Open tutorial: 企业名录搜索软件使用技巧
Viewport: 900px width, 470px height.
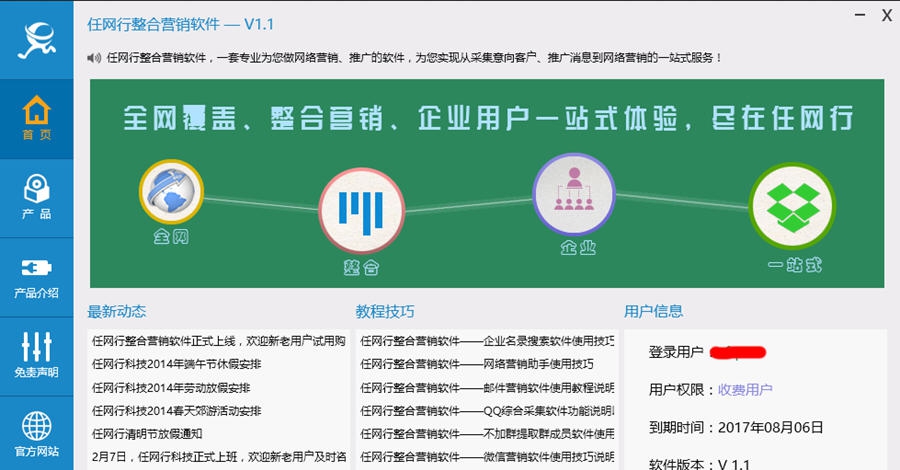pyautogui.click(x=487, y=341)
